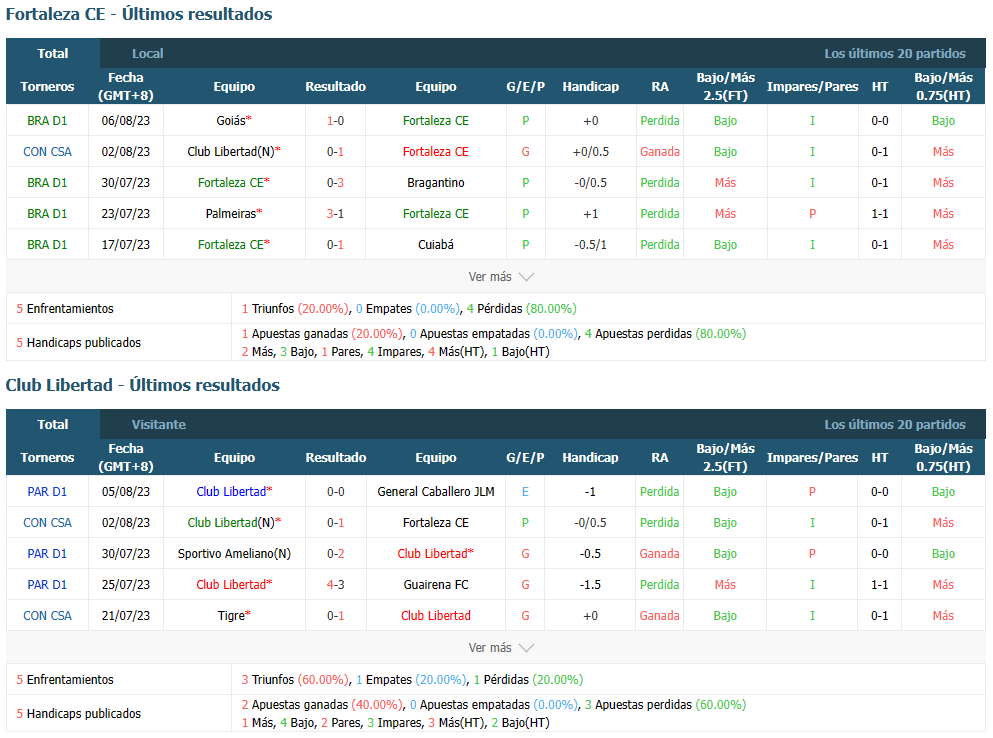The height and width of the screenshot is (738, 993).
Task: Click Impares/Pares header in Club Libertad table
Action: [x=813, y=457]
